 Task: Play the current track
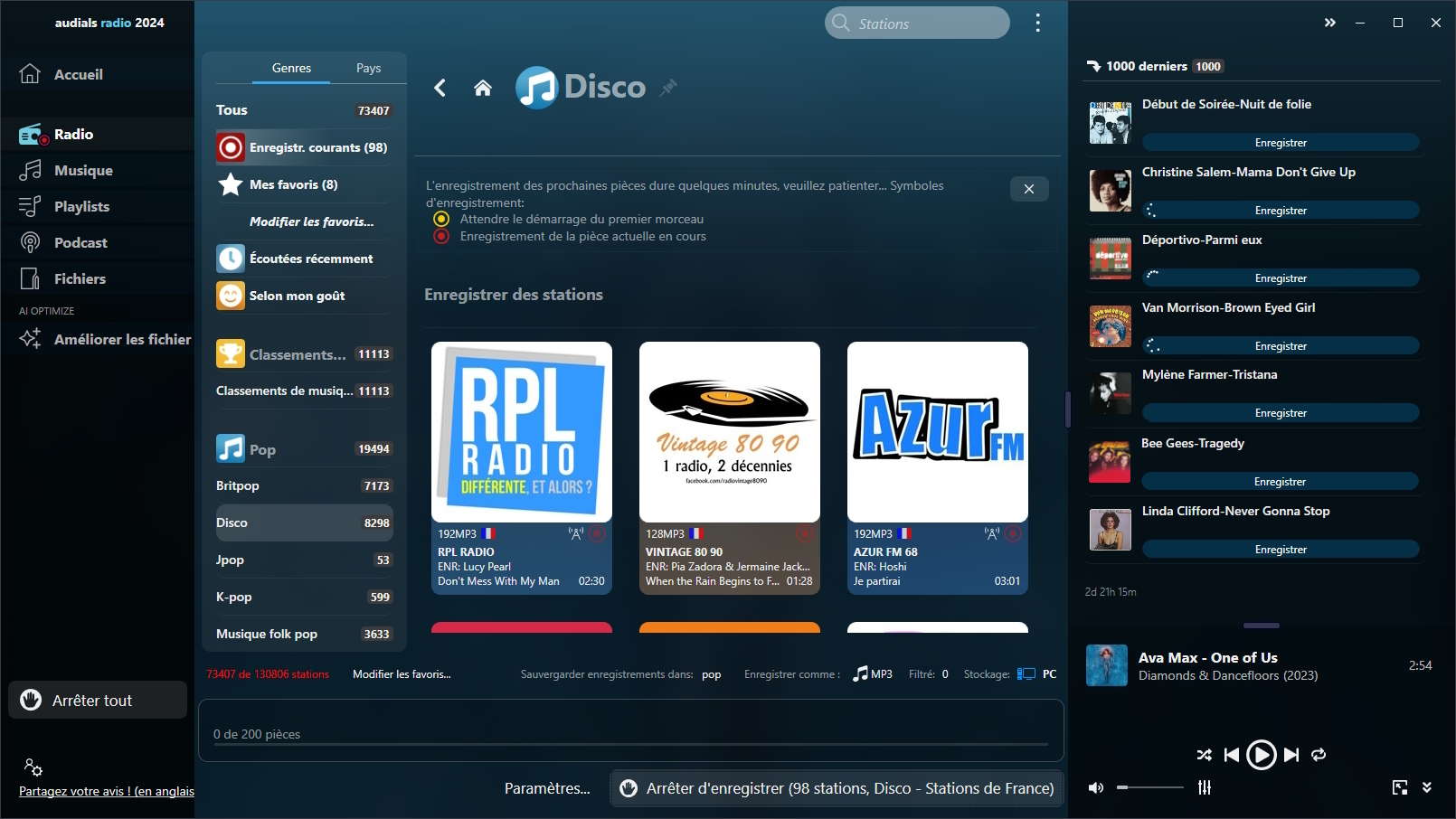coord(1261,755)
